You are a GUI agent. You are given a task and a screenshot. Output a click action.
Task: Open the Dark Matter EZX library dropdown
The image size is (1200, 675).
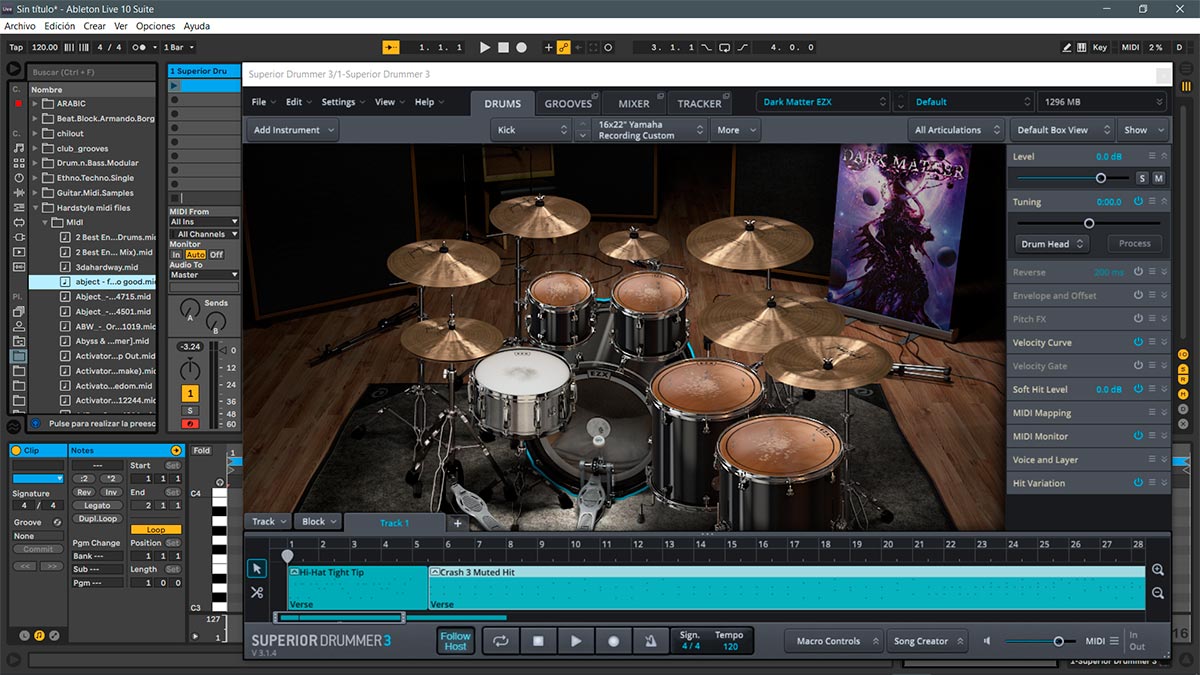(x=822, y=102)
